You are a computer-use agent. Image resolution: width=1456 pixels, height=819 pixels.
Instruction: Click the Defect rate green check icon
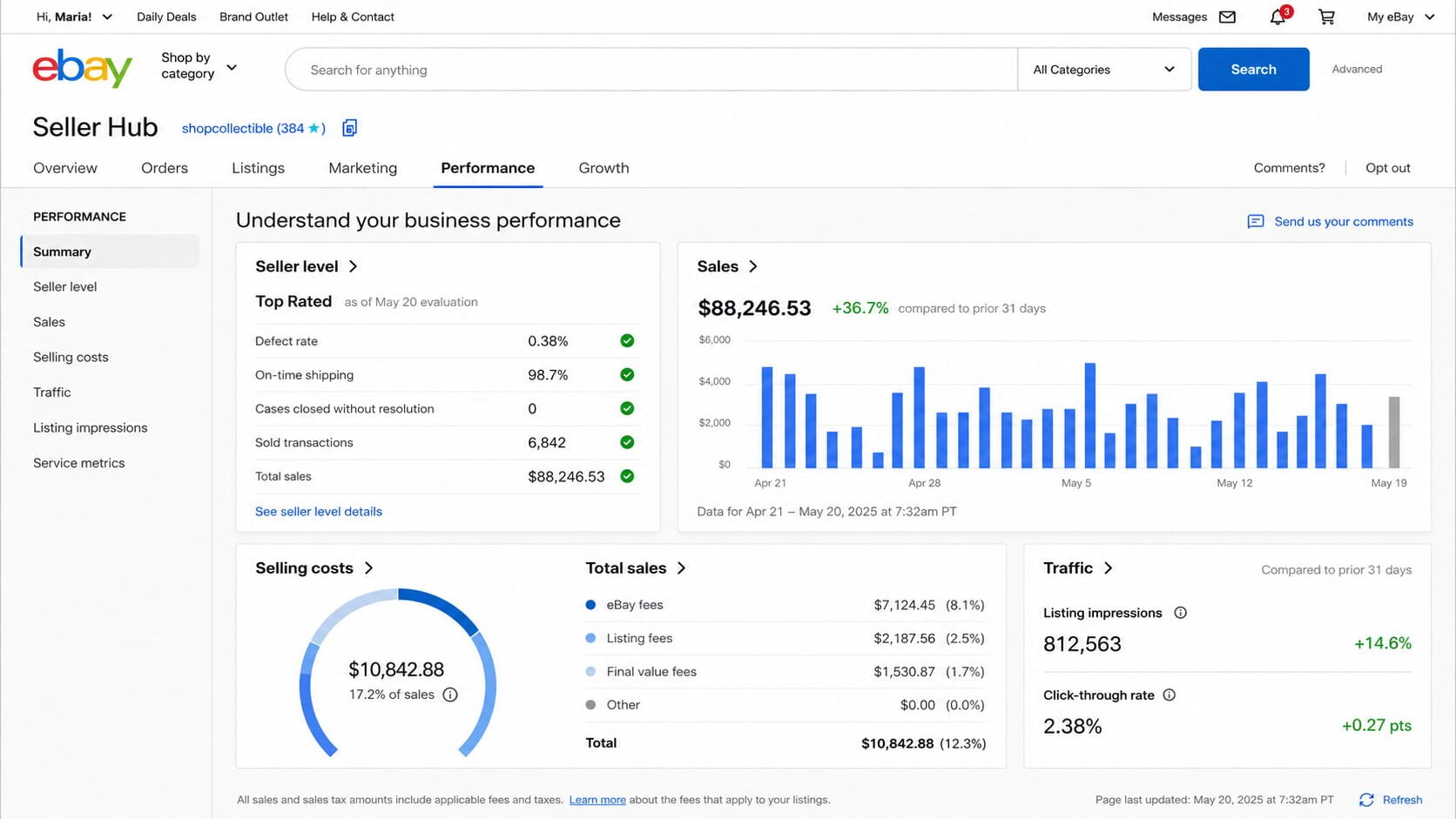[x=627, y=340]
